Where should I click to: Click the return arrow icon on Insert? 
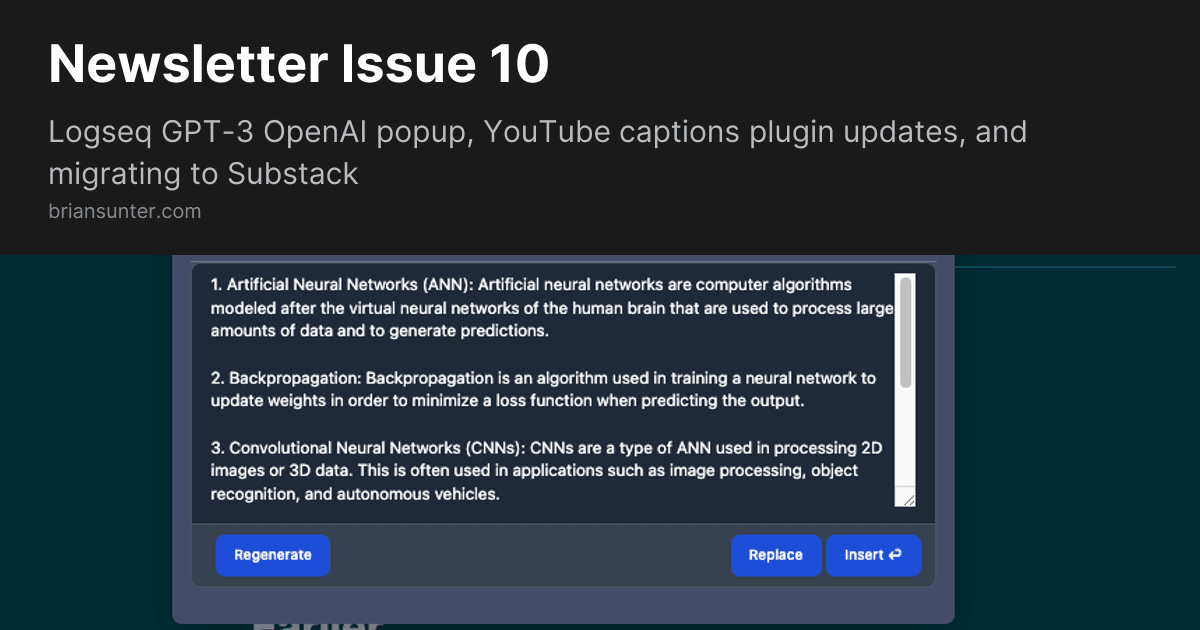point(895,555)
